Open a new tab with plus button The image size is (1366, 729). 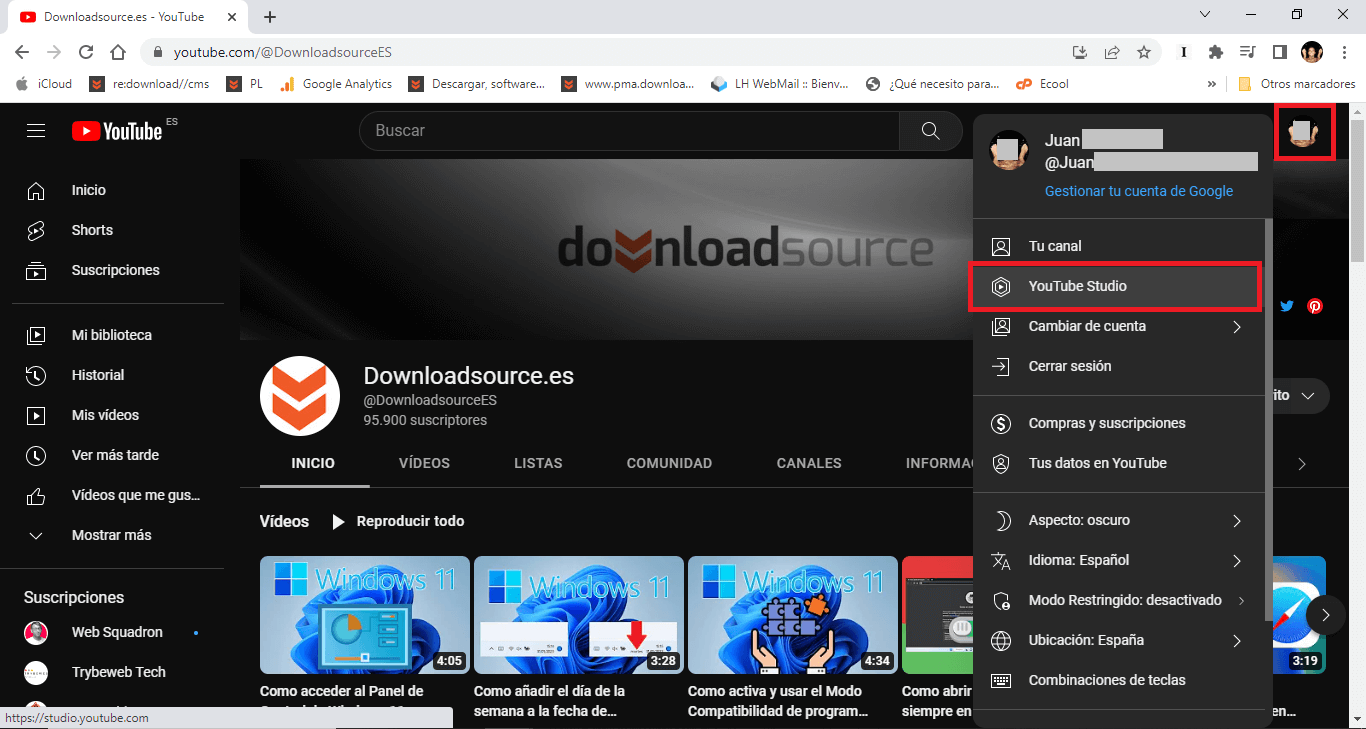[x=270, y=16]
